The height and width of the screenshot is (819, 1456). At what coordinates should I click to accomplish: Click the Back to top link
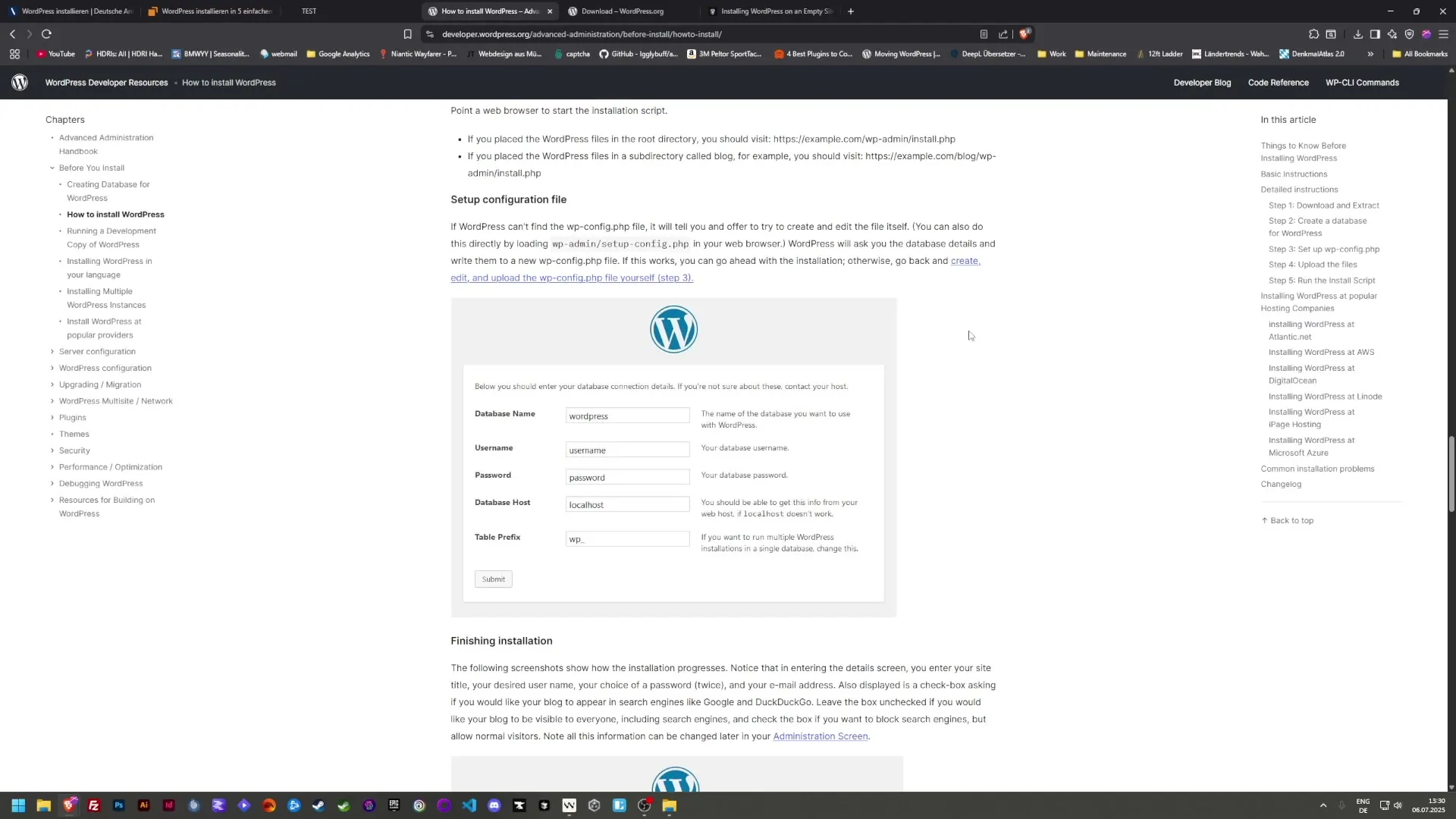click(x=1287, y=520)
